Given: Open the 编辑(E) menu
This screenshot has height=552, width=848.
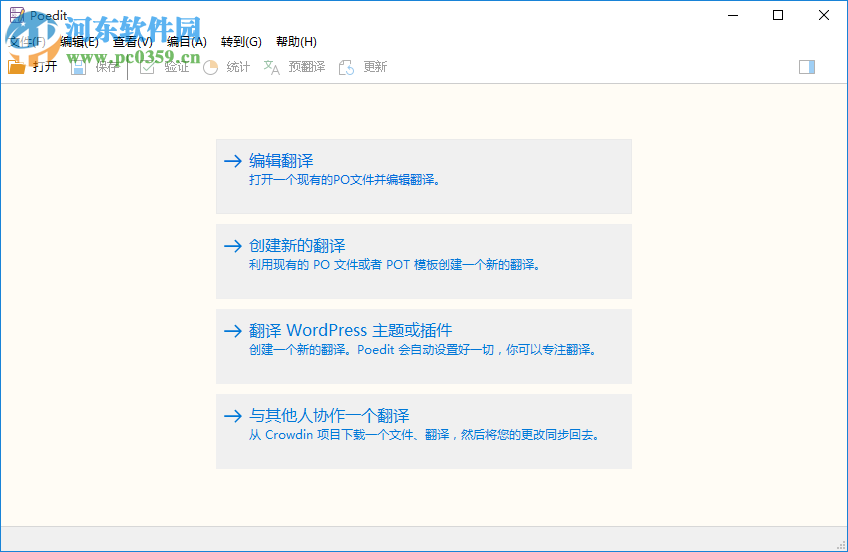Looking at the screenshot, I should pos(80,42).
